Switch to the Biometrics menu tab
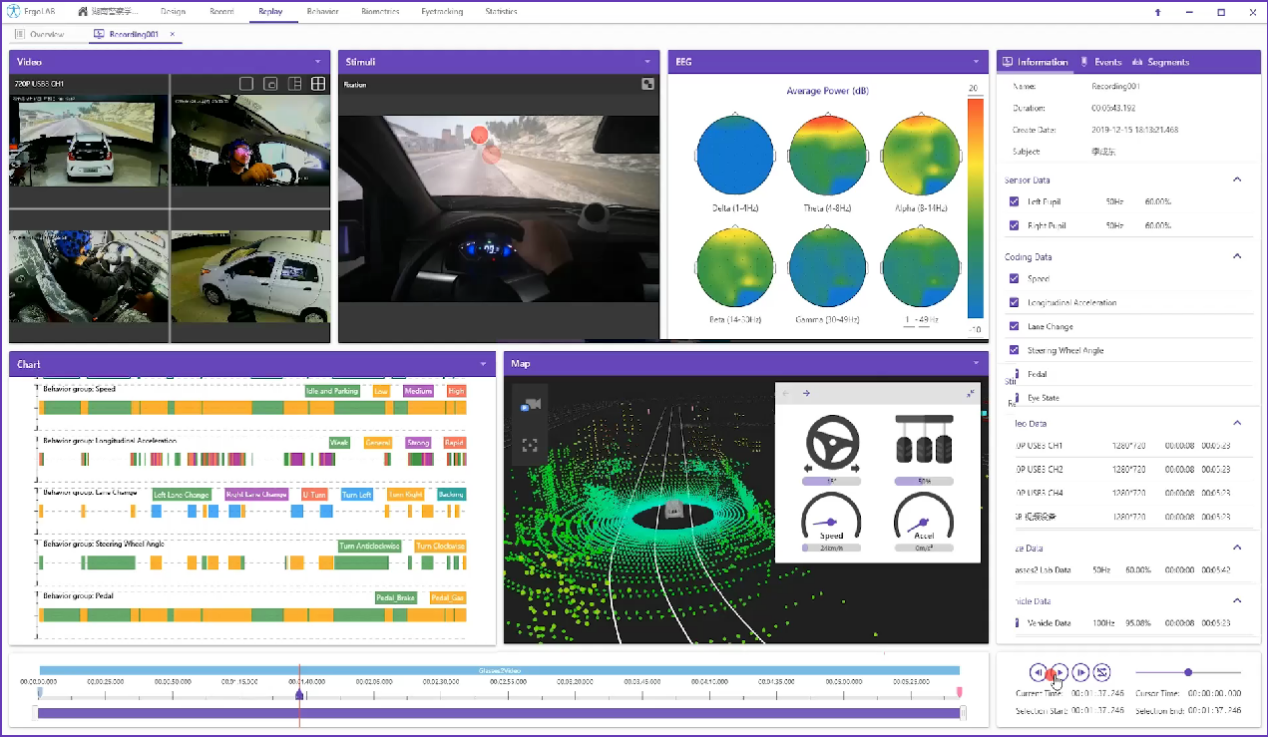The height and width of the screenshot is (737, 1268). click(380, 12)
